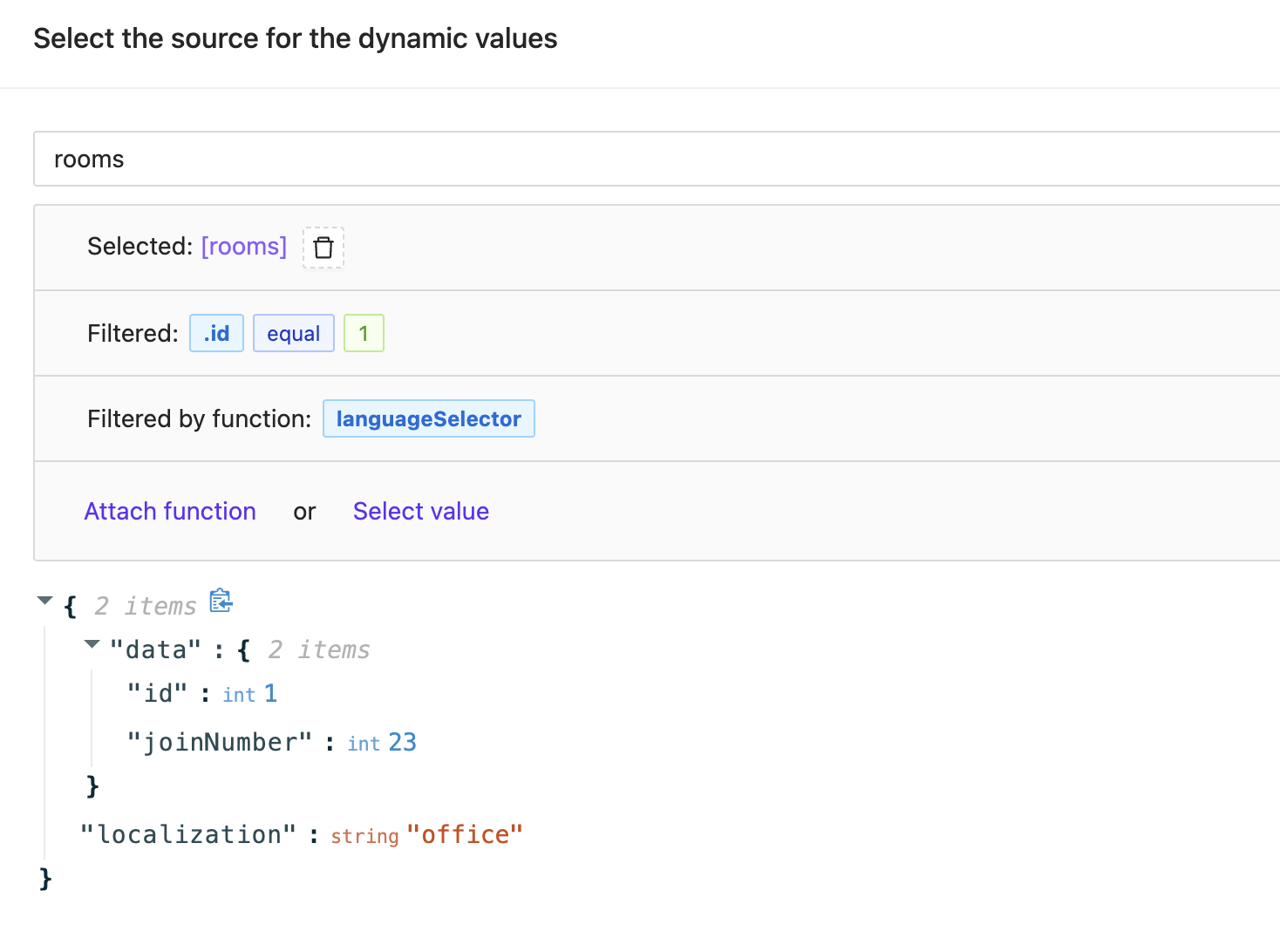The width and height of the screenshot is (1280, 952).
Task: Open the languageSelector function chip
Action: coord(428,418)
